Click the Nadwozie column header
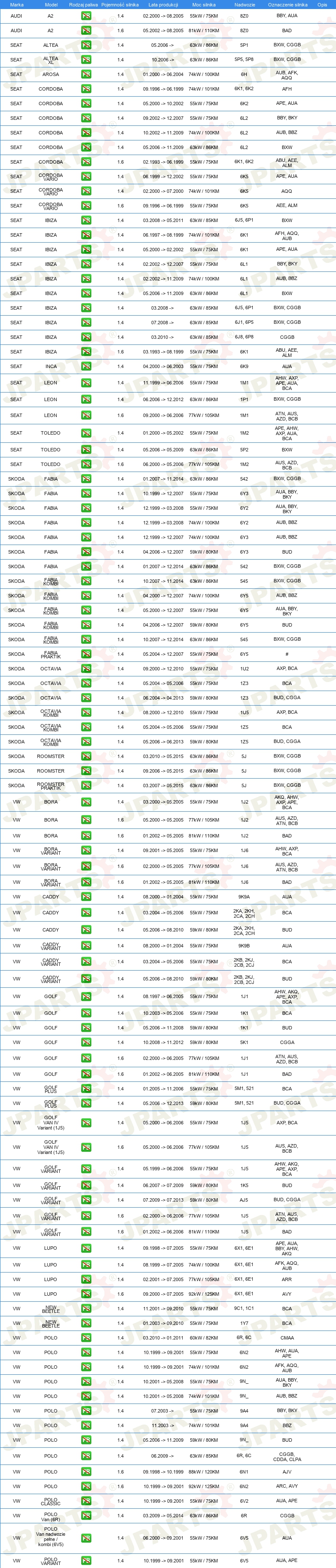This screenshot has height=1568, width=336. click(245, 4)
